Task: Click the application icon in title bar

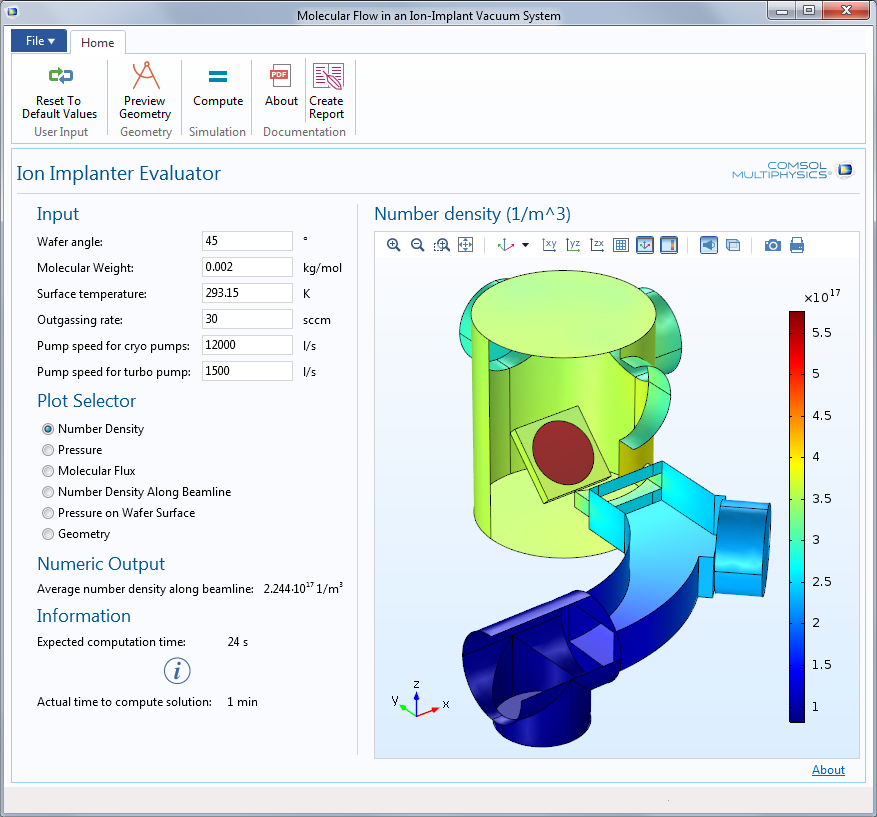Action: [x=11, y=11]
